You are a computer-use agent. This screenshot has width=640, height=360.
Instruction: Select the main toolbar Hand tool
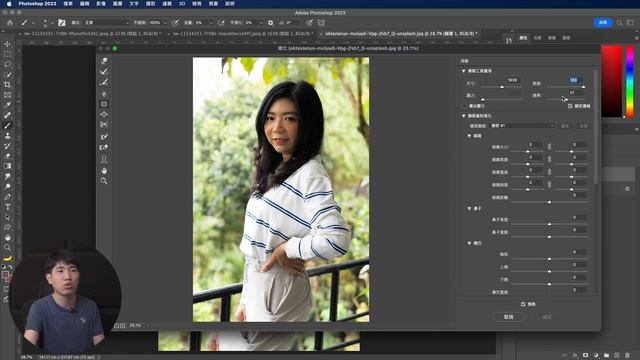pyautogui.click(x=7, y=237)
